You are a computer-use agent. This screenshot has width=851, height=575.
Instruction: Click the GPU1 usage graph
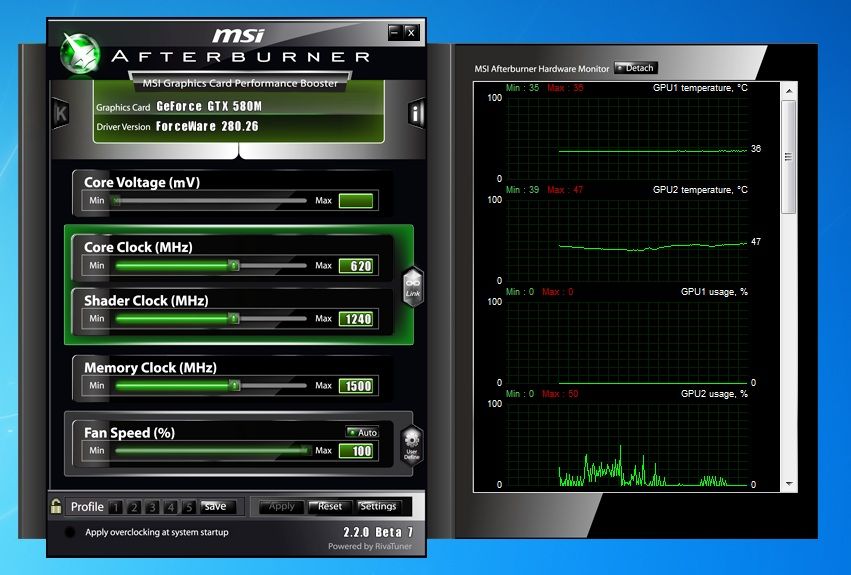click(627, 343)
